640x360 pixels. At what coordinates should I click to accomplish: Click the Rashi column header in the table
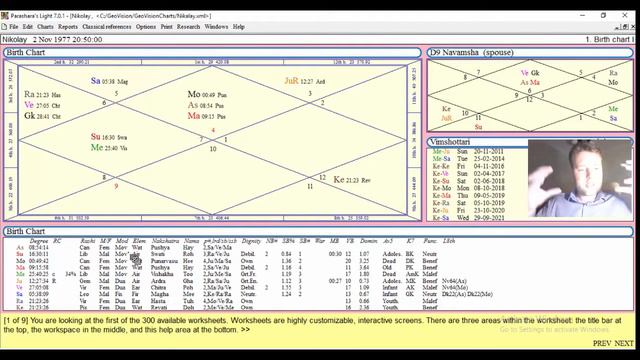(x=87, y=241)
